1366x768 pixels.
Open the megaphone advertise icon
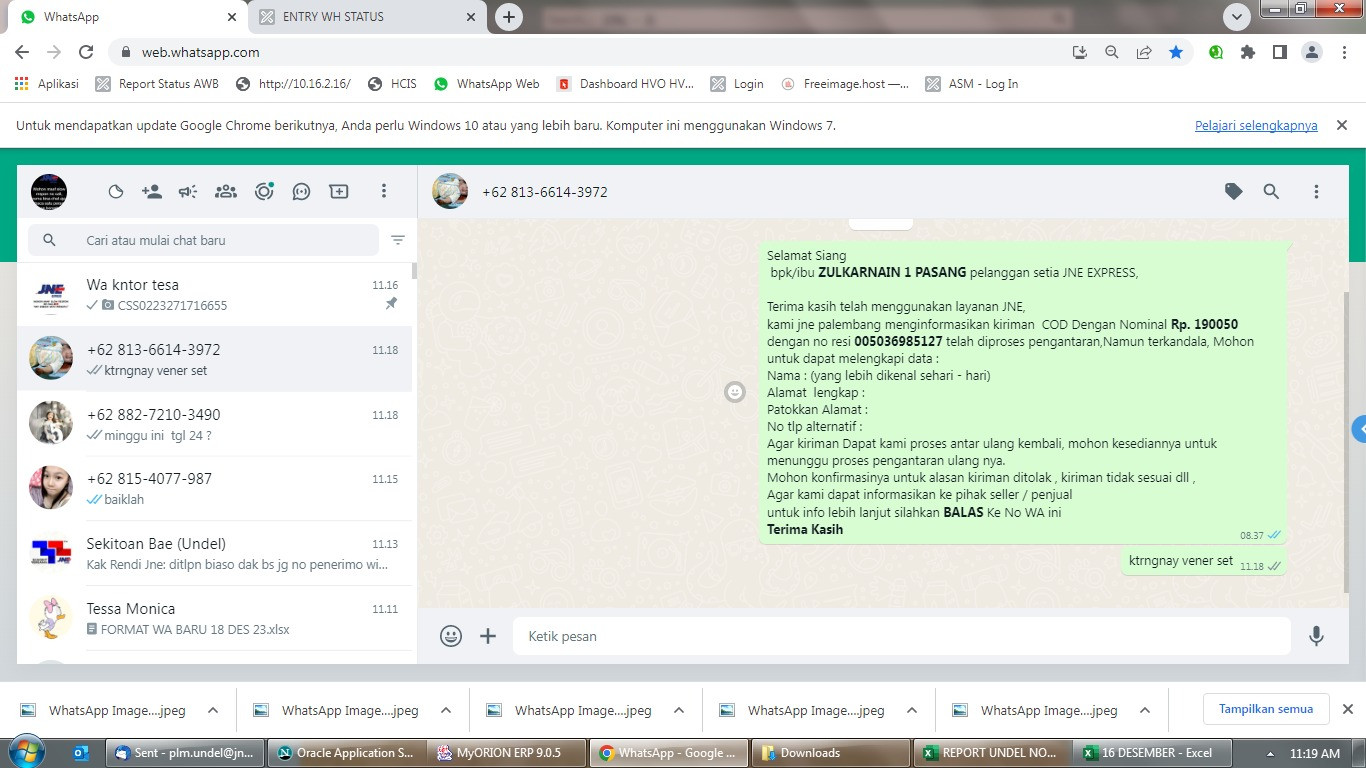click(x=188, y=192)
